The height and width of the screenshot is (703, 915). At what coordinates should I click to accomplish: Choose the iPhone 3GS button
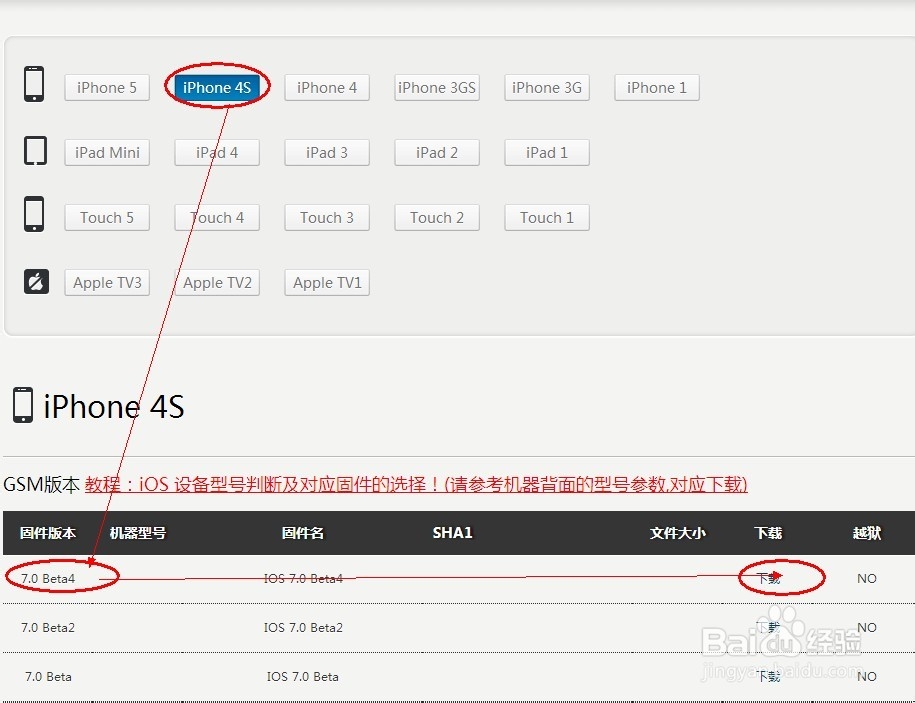[436, 88]
